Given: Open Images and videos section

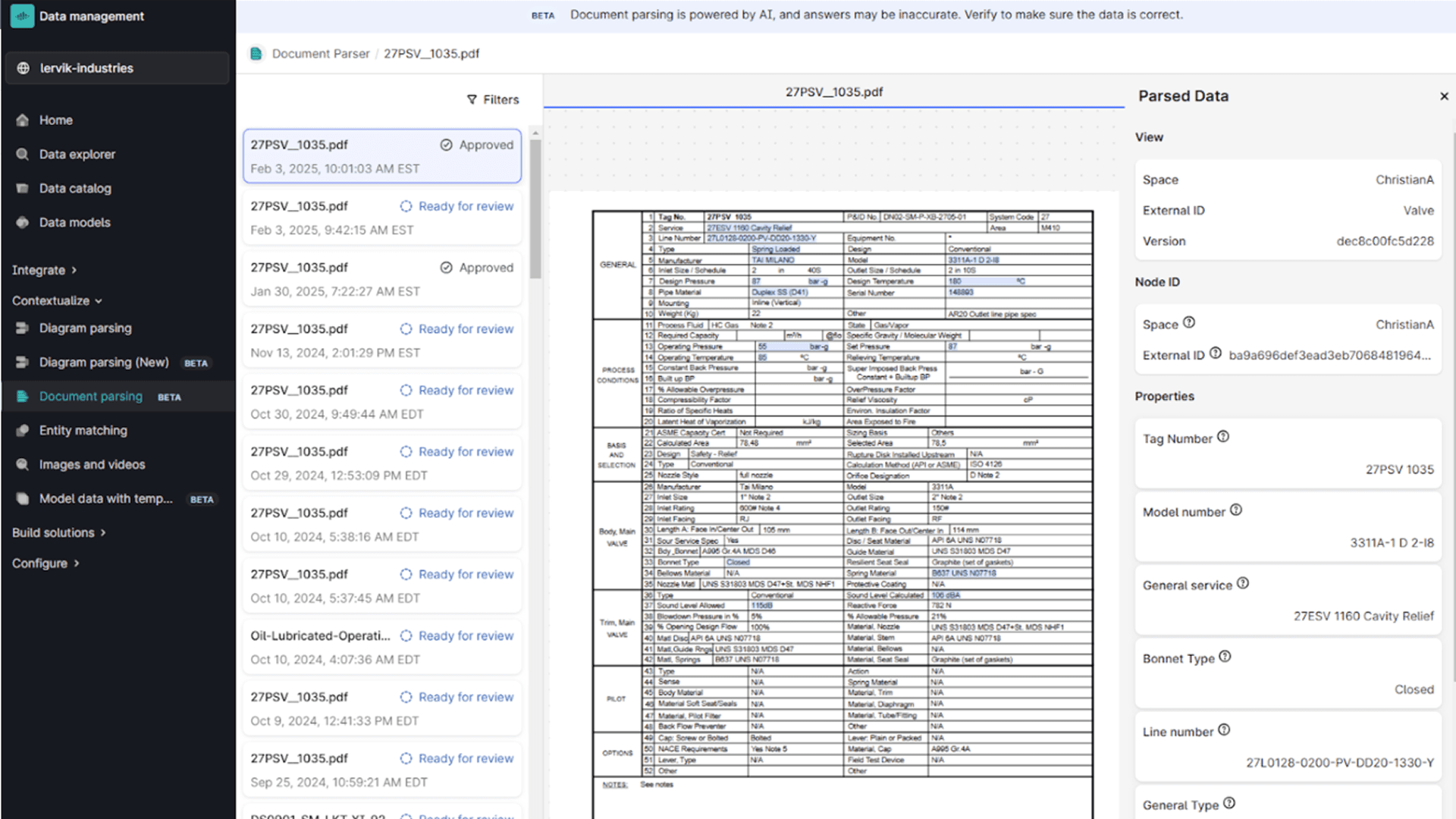Looking at the screenshot, I should (x=92, y=464).
